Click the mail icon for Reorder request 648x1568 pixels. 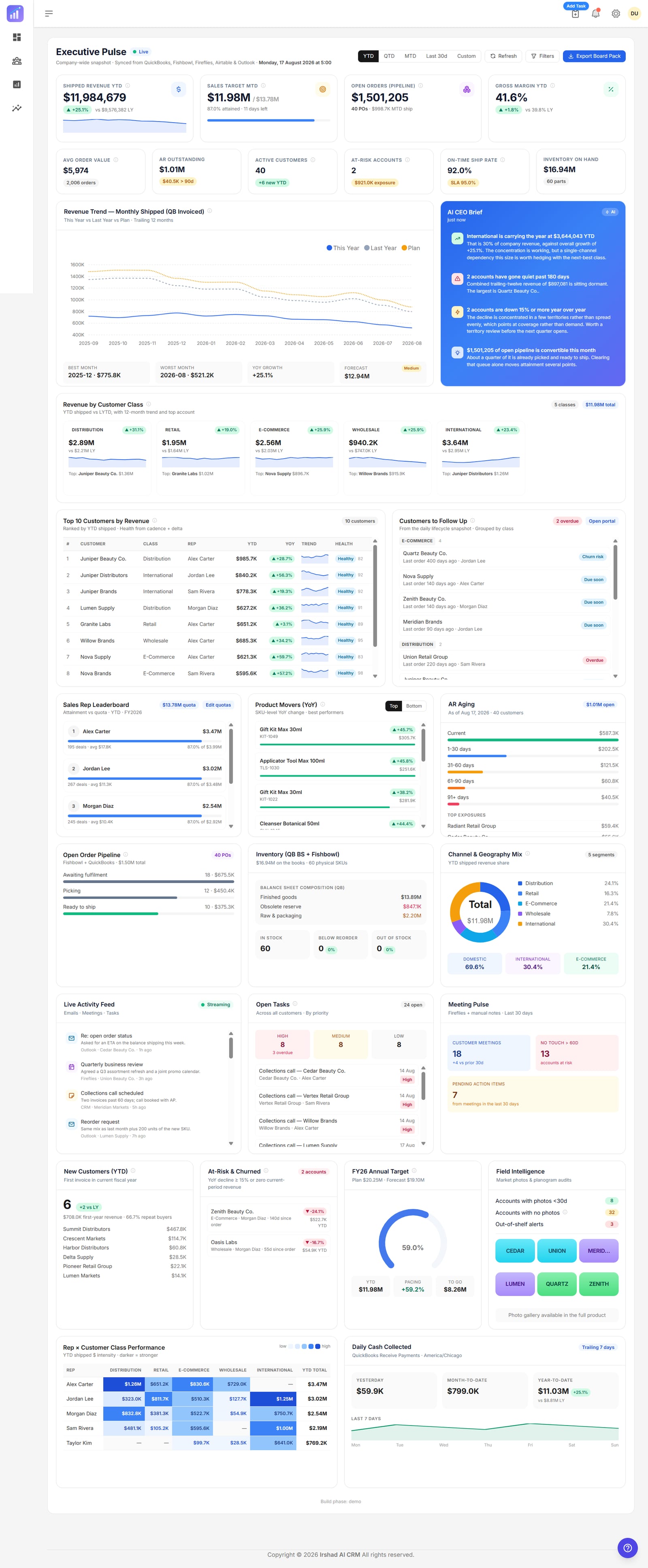[x=71, y=1124]
